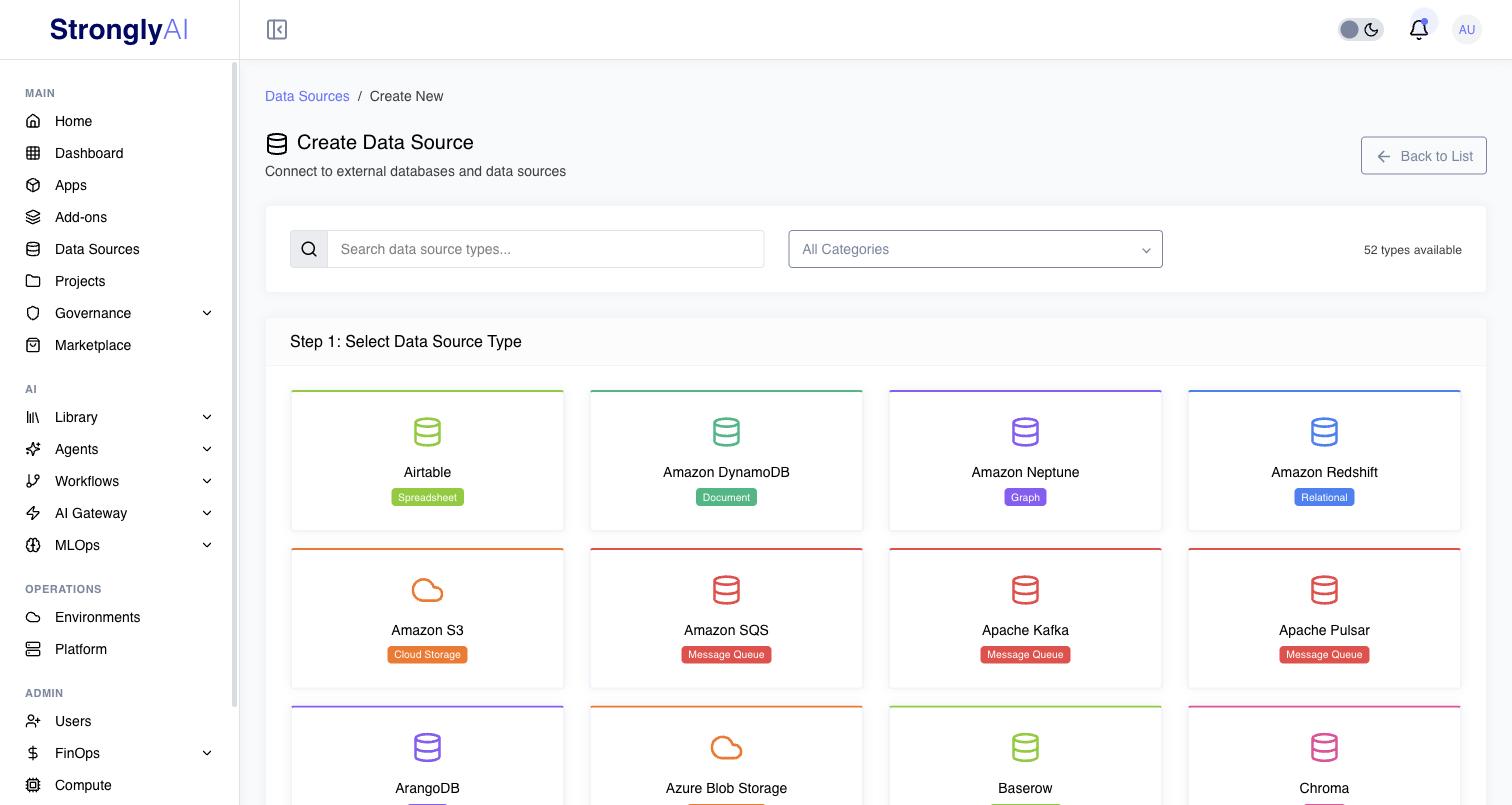Click the Chroma database icon
The height and width of the screenshot is (805, 1512).
pyautogui.click(x=1324, y=748)
